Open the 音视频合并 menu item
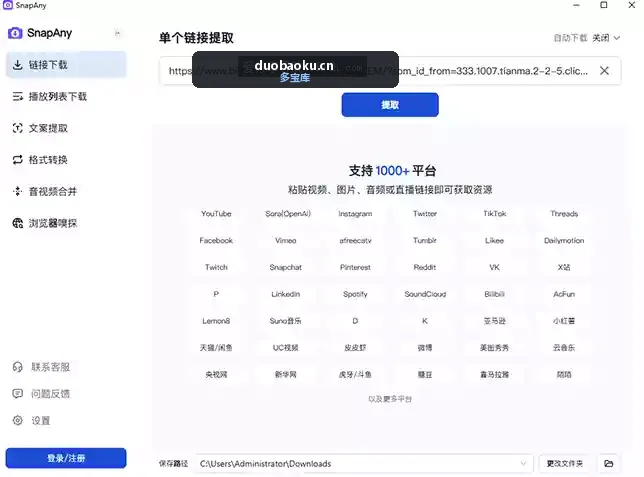This screenshot has width=644, height=477. (x=66, y=191)
